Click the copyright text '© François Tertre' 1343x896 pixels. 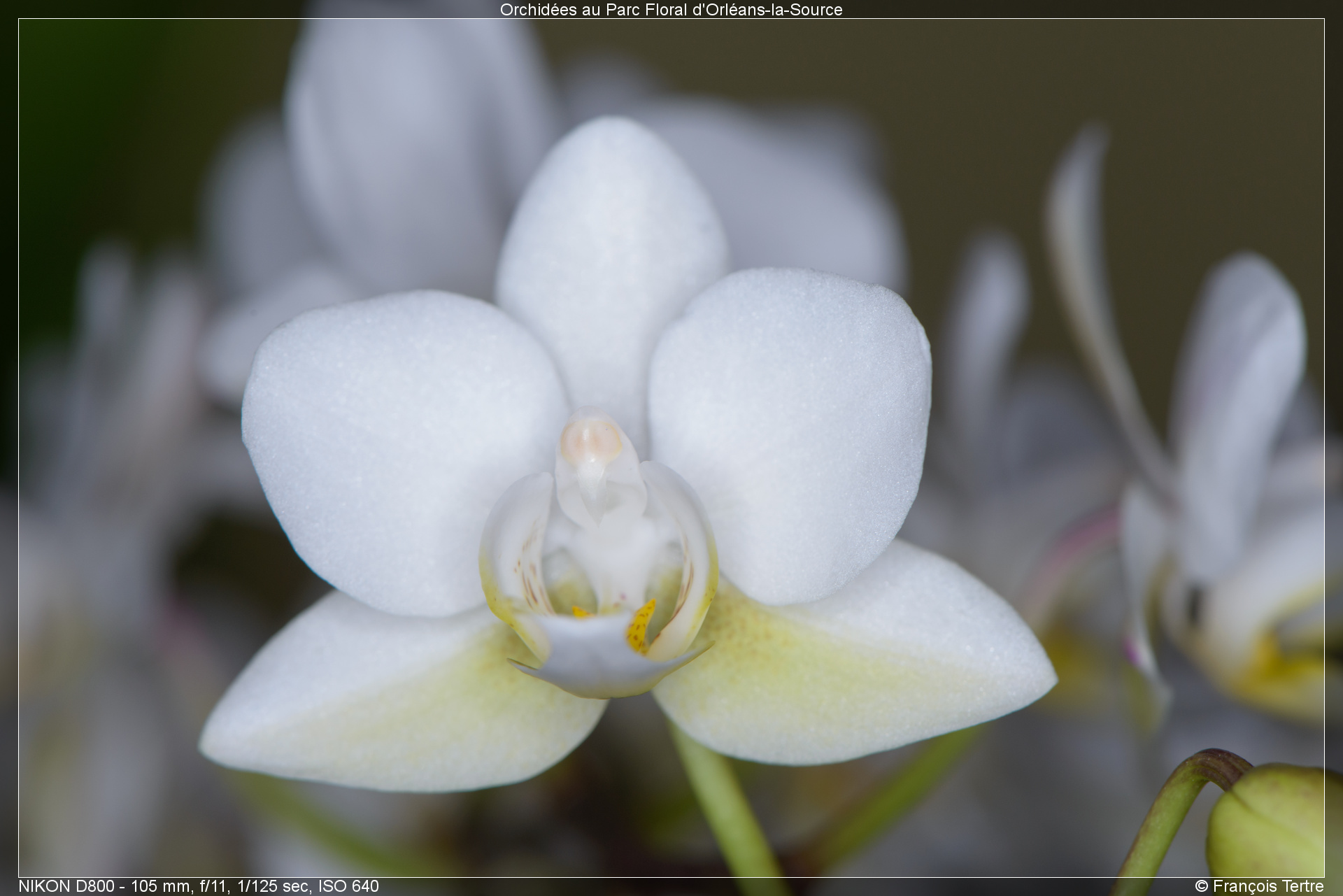1259,886
